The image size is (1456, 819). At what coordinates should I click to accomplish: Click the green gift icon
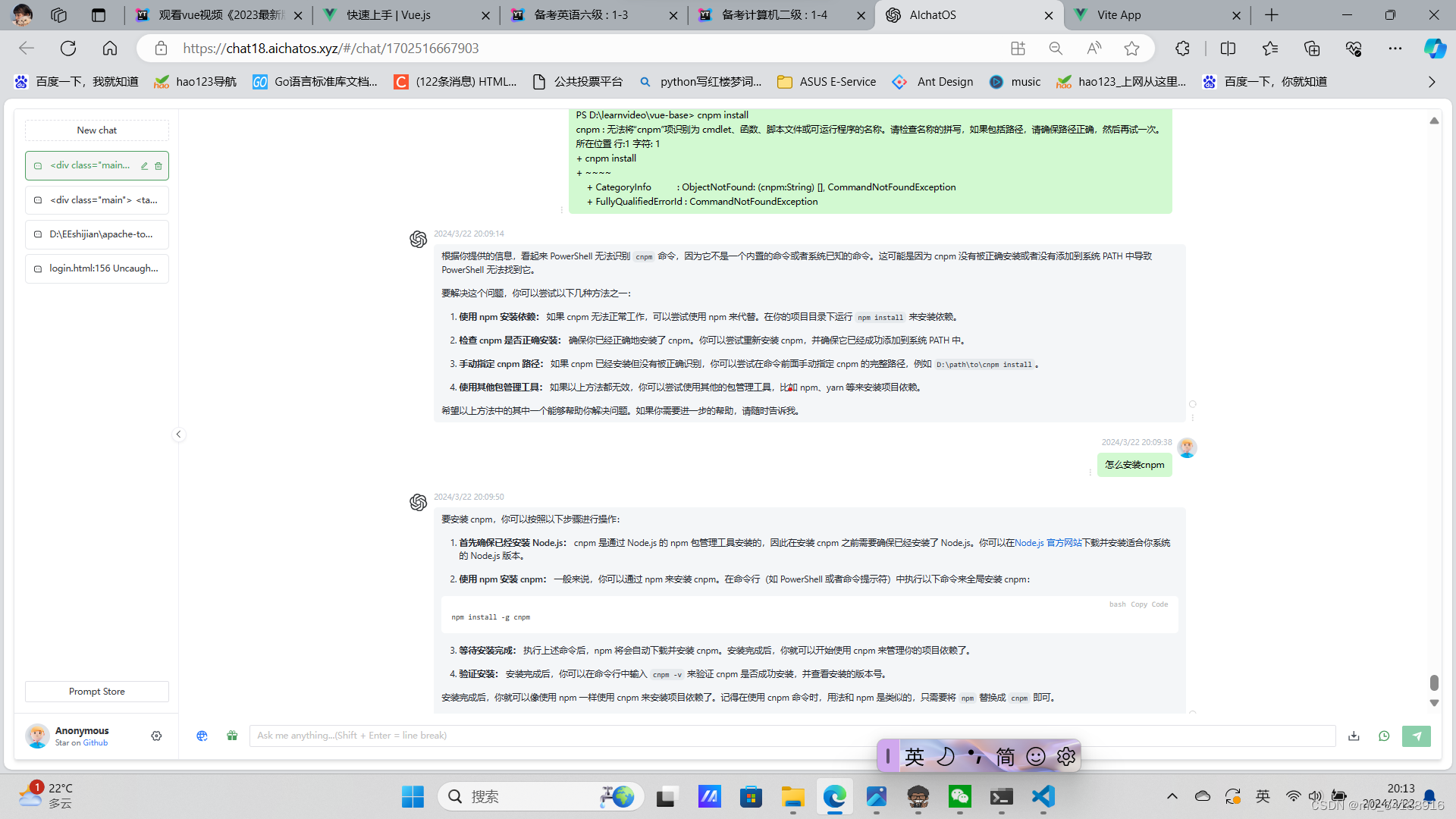(232, 736)
